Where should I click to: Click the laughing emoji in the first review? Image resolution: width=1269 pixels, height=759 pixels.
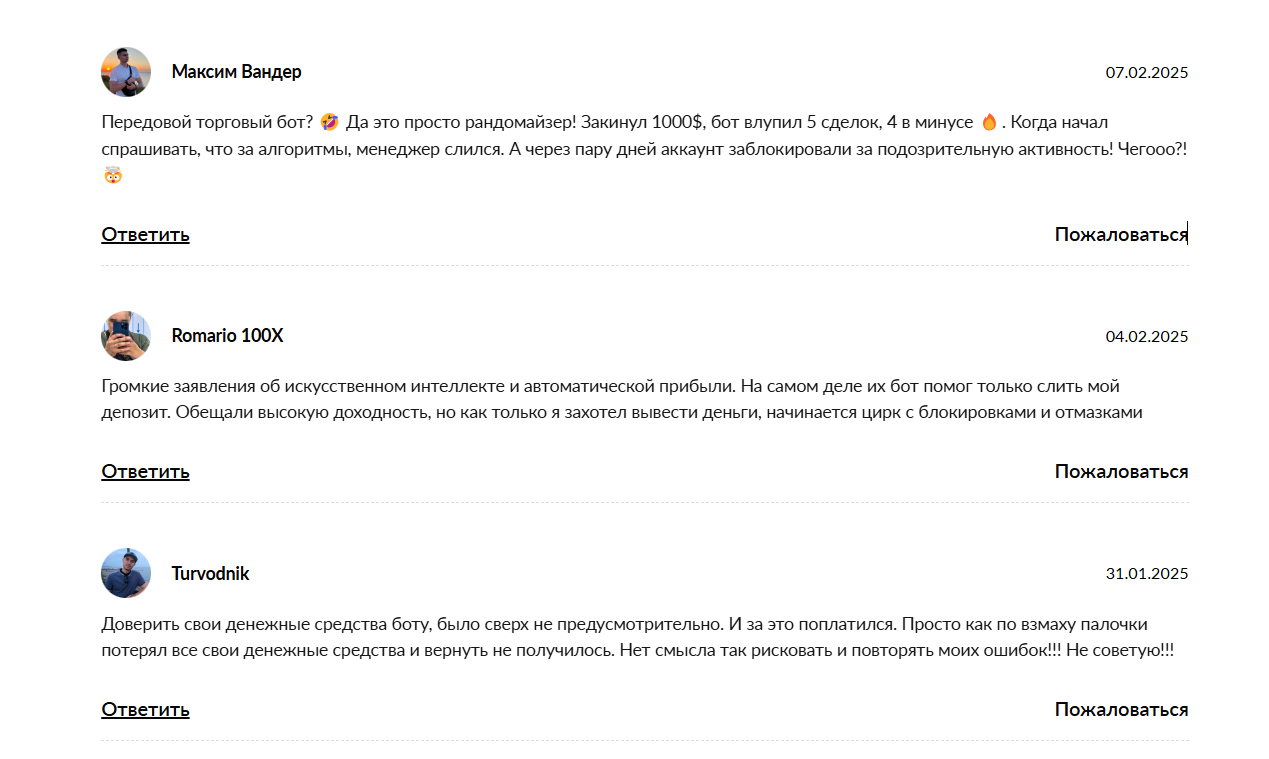point(330,122)
